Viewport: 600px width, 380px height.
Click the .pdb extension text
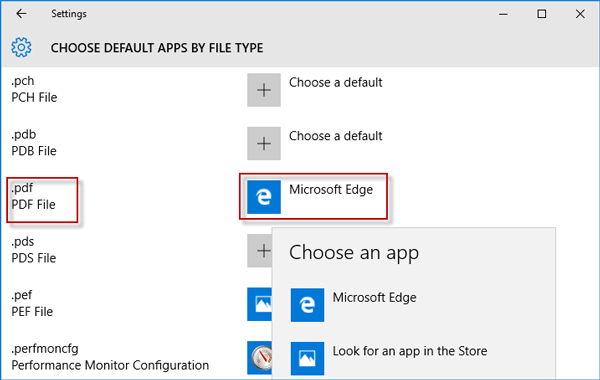point(23,135)
